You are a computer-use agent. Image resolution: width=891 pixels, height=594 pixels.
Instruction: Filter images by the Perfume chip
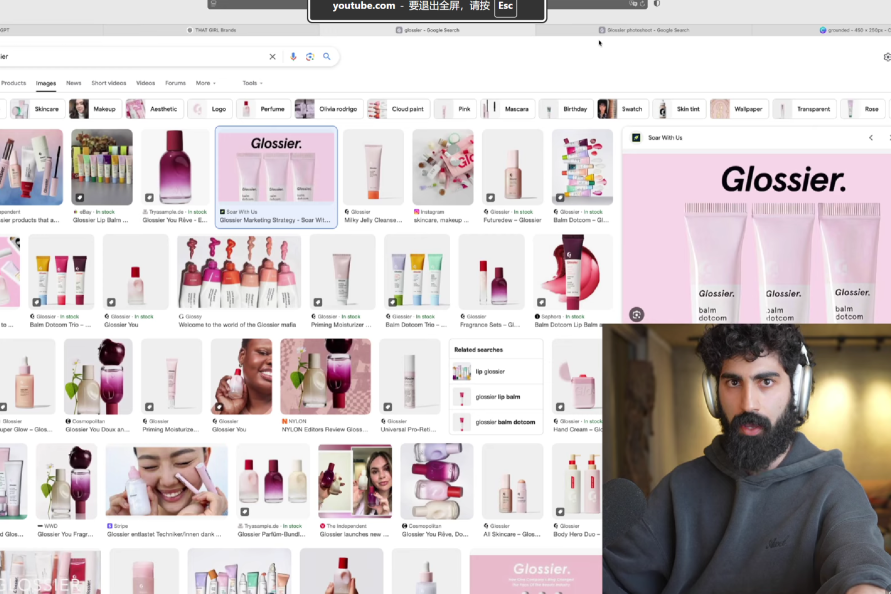[263, 109]
